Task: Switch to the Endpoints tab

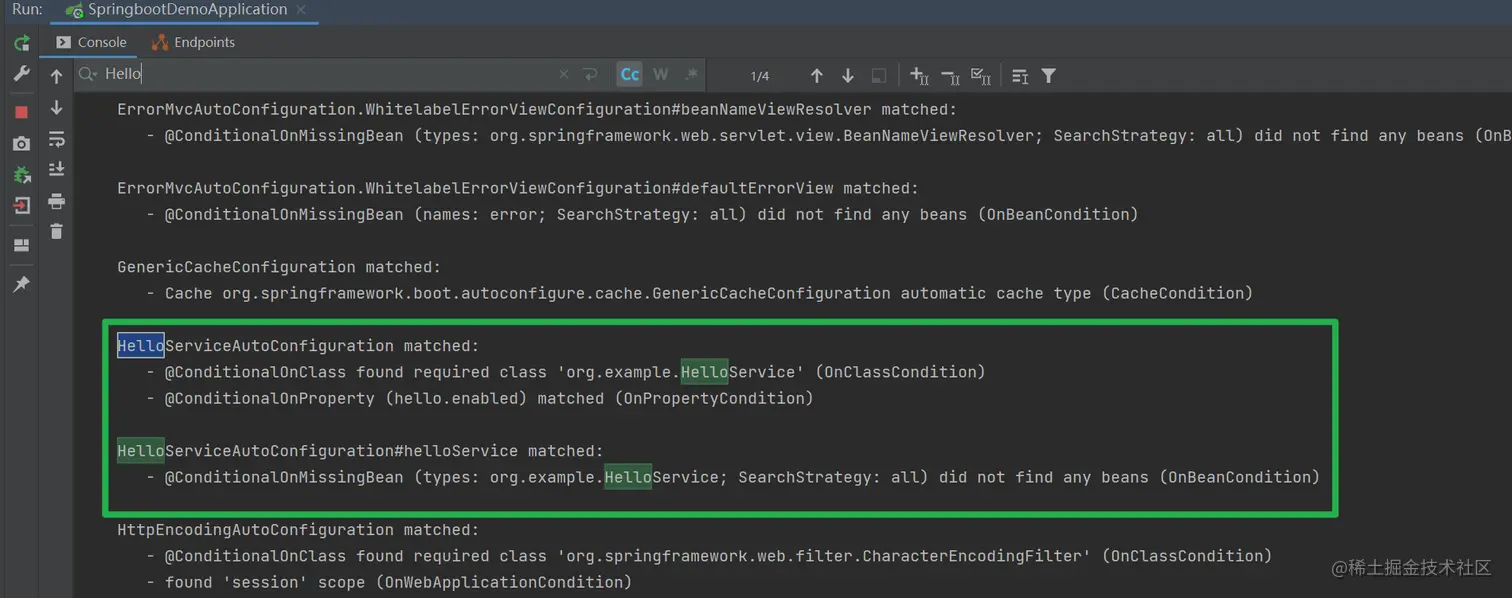Action: pos(193,42)
